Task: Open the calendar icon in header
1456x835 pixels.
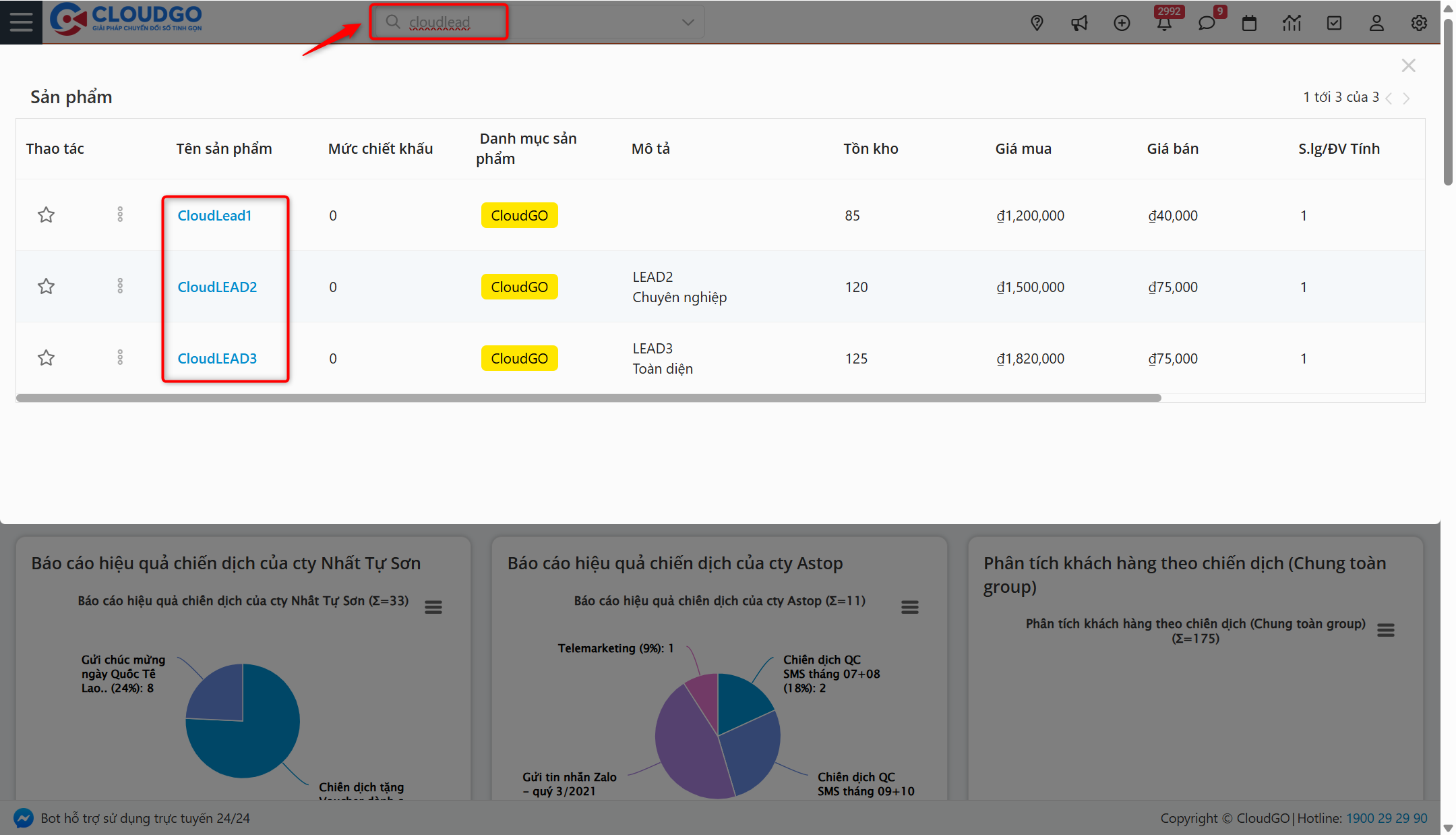Action: (x=1249, y=23)
